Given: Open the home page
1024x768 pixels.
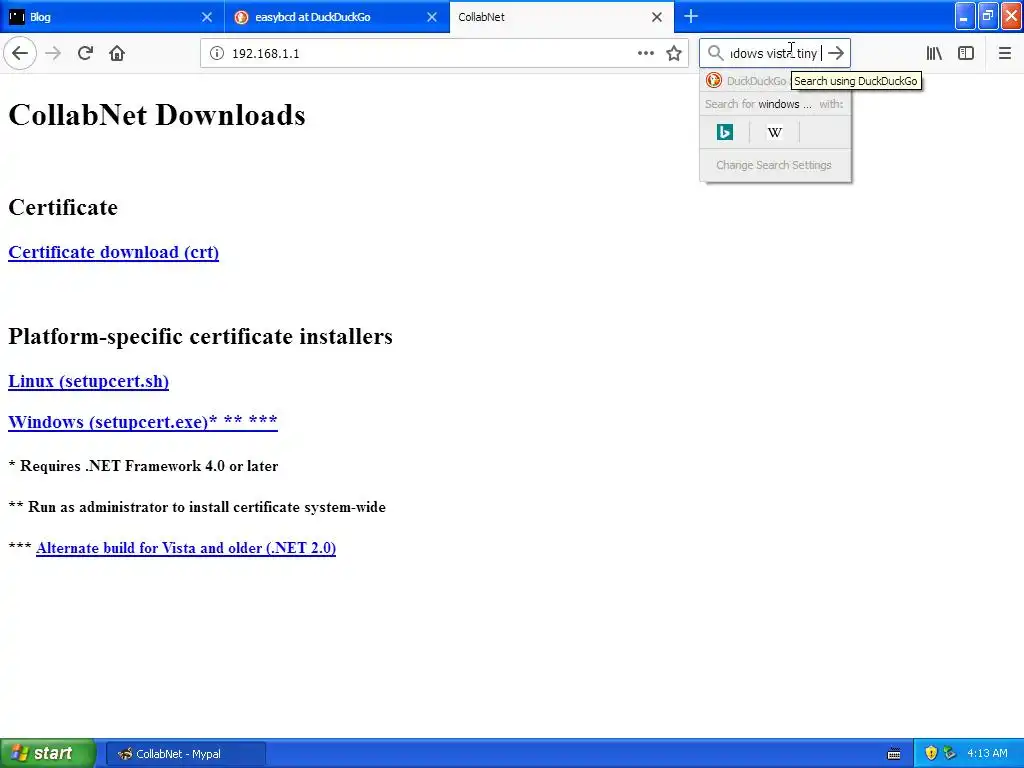Looking at the screenshot, I should tap(117, 53).
